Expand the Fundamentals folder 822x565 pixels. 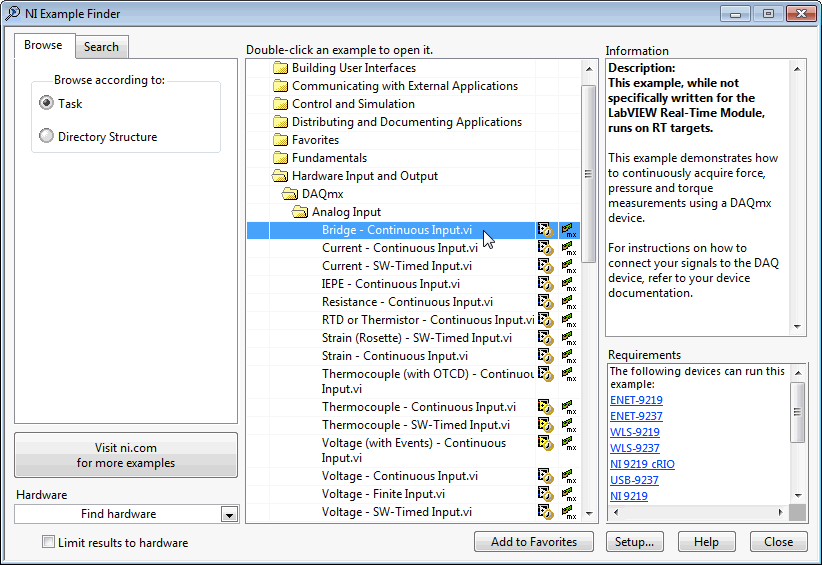tap(280, 158)
